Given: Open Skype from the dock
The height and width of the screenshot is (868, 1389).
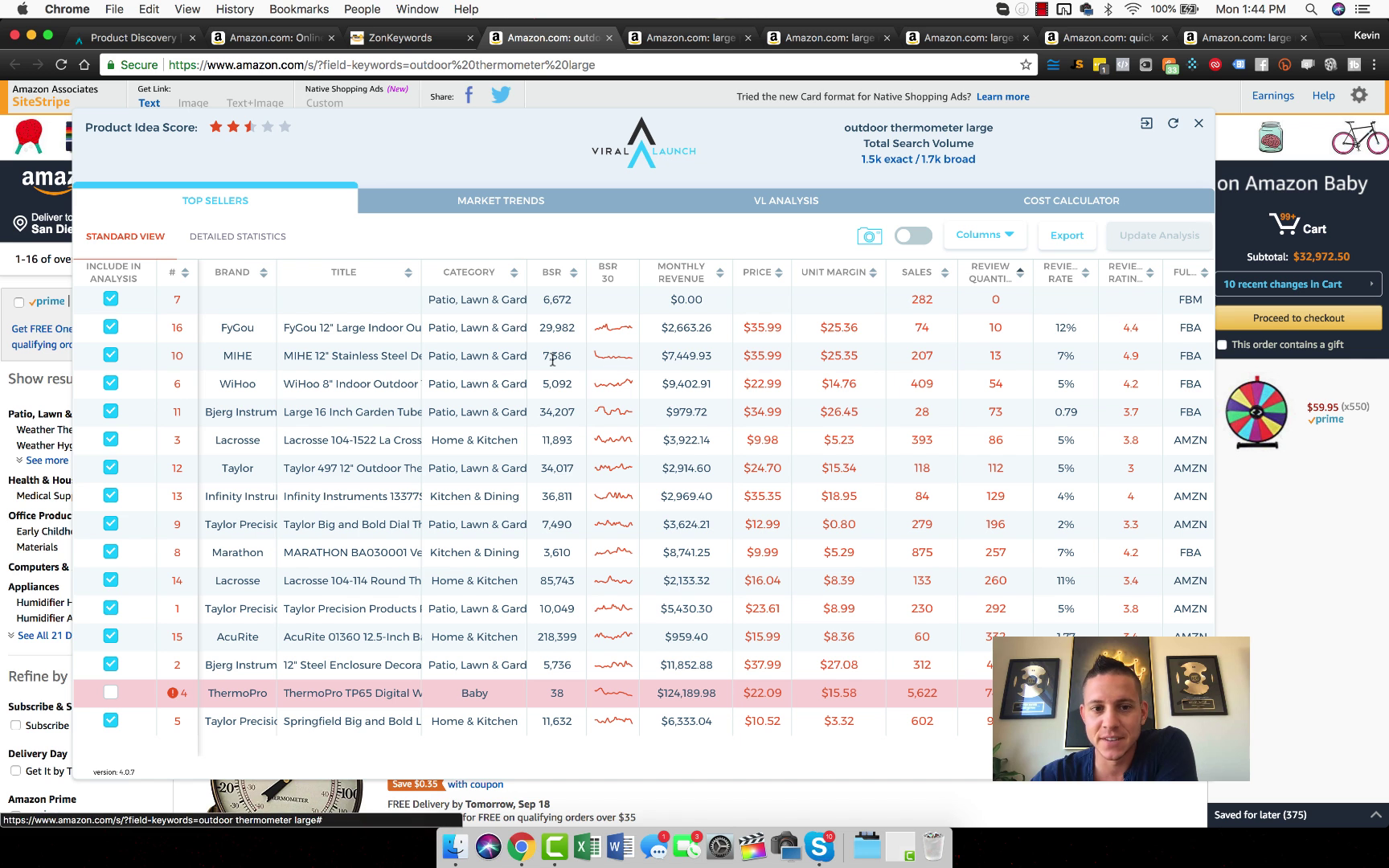Looking at the screenshot, I should coord(819,847).
